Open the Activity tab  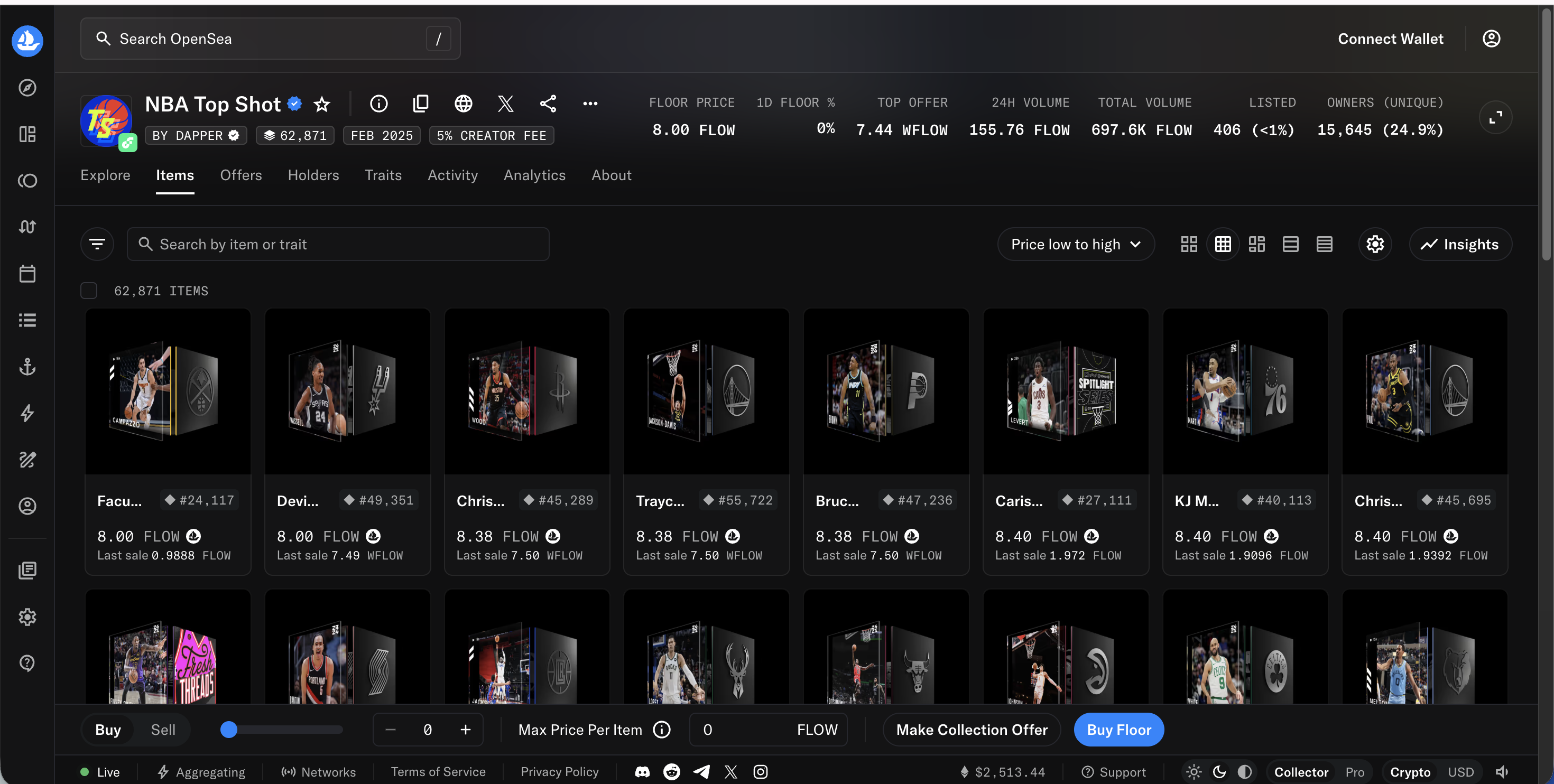452,175
